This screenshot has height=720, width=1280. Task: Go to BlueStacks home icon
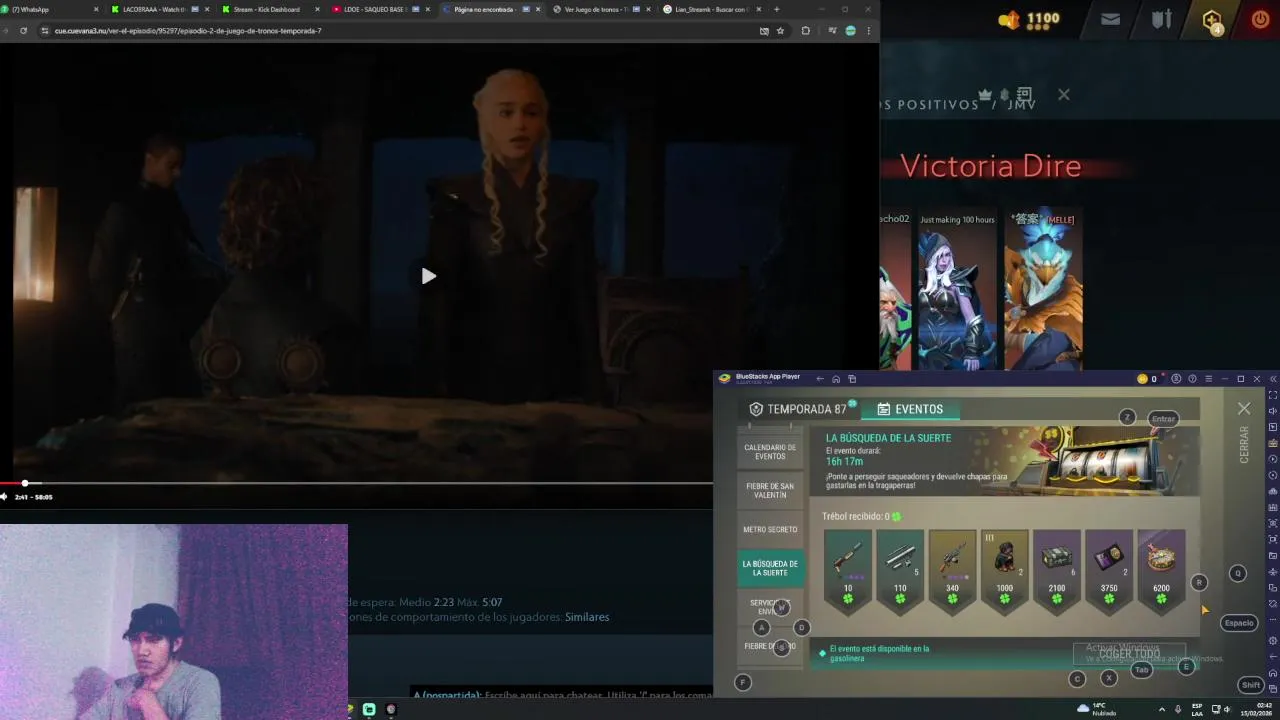click(836, 379)
